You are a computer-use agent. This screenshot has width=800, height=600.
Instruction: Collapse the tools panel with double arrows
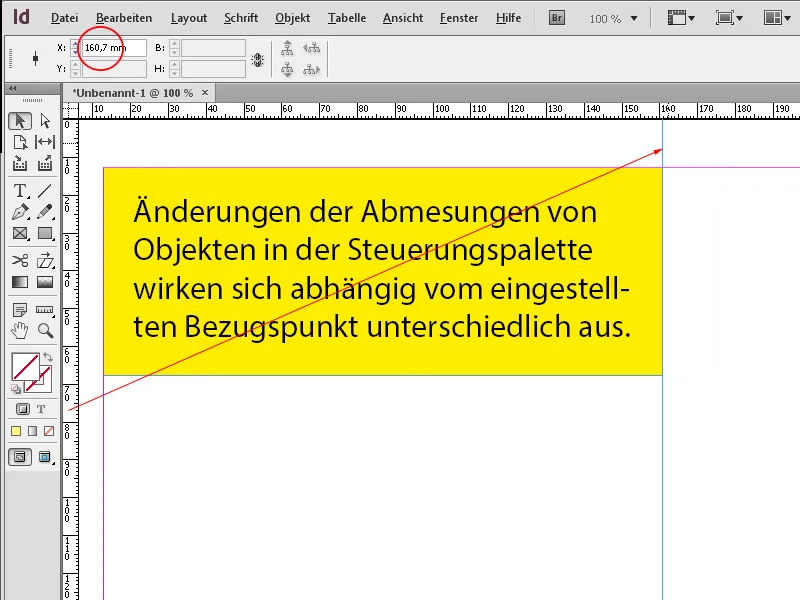[13, 88]
